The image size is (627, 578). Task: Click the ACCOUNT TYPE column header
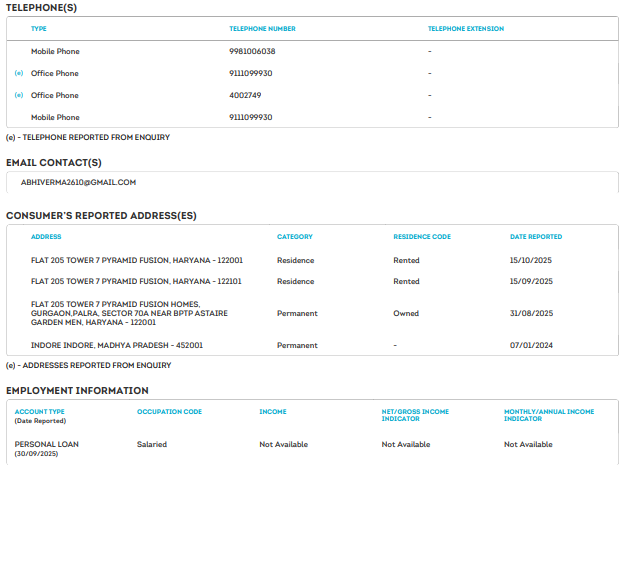pyautogui.click(x=40, y=412)
